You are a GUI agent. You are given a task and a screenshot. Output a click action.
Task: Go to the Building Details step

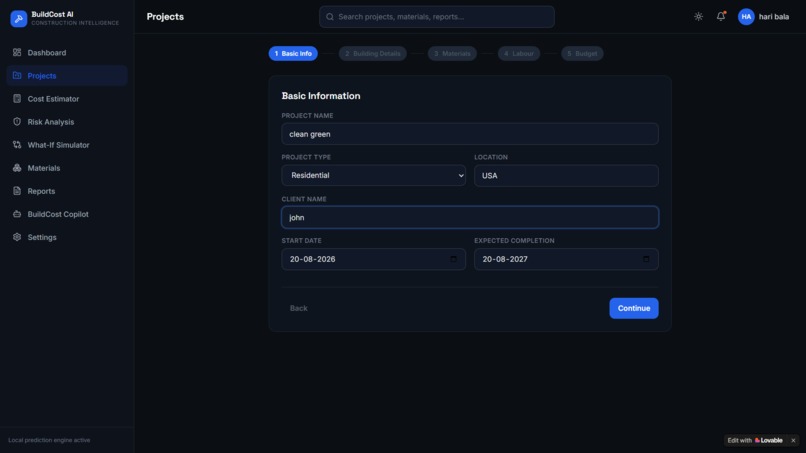[373, 53]
